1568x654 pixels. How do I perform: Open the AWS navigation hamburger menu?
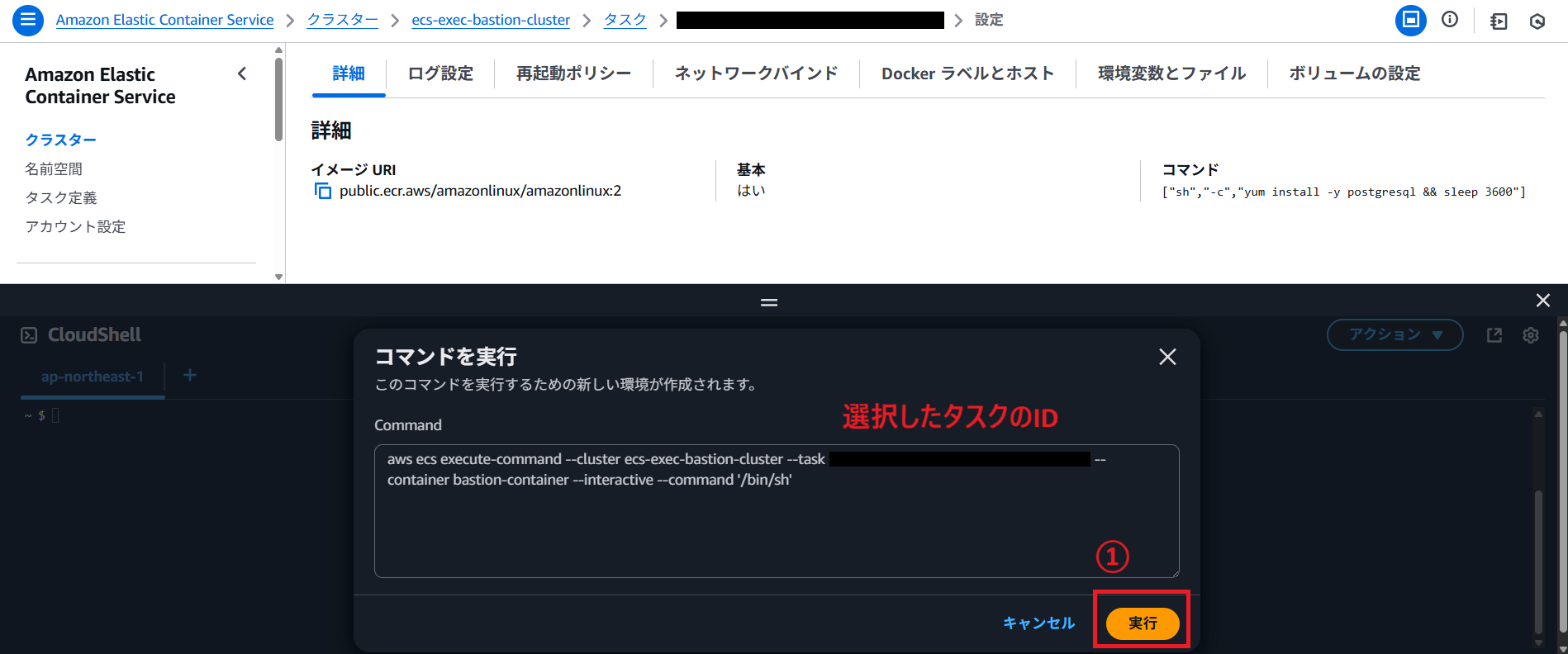coord(27,20)
